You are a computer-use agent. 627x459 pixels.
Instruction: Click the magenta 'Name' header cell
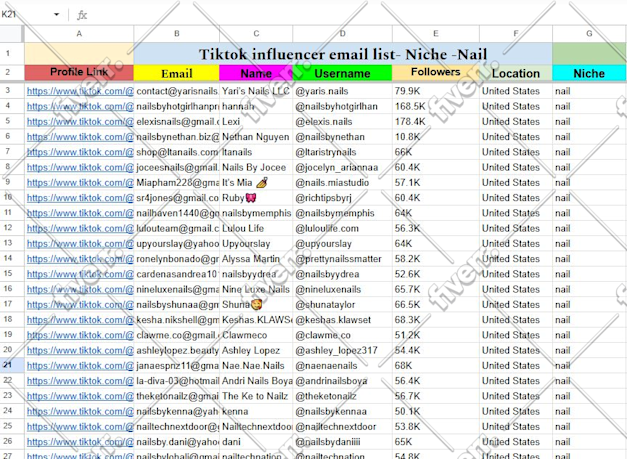tap(256, 73)
